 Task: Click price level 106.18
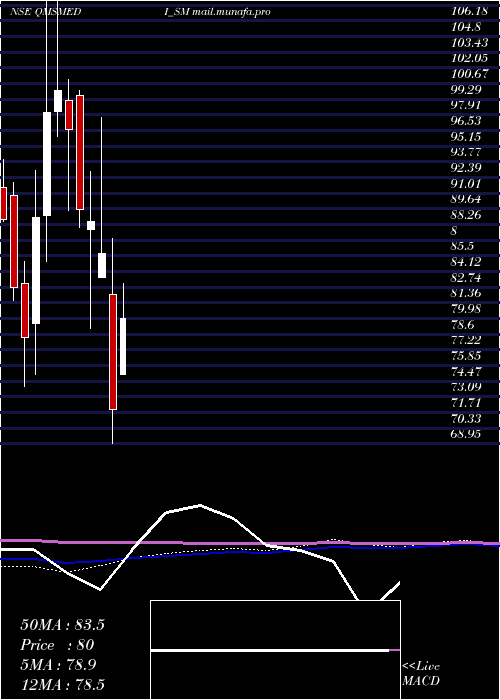point(471,12)
